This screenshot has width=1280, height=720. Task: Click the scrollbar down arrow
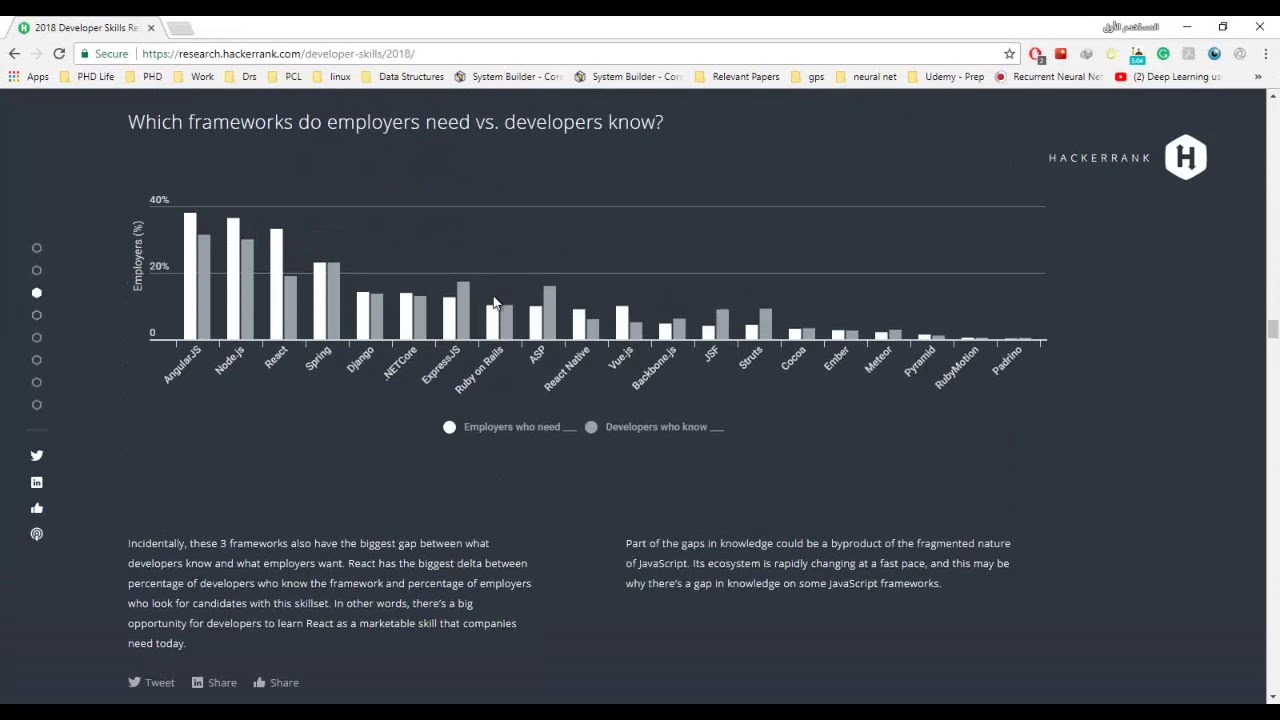pyautogui.click(x=1272, y=697)
